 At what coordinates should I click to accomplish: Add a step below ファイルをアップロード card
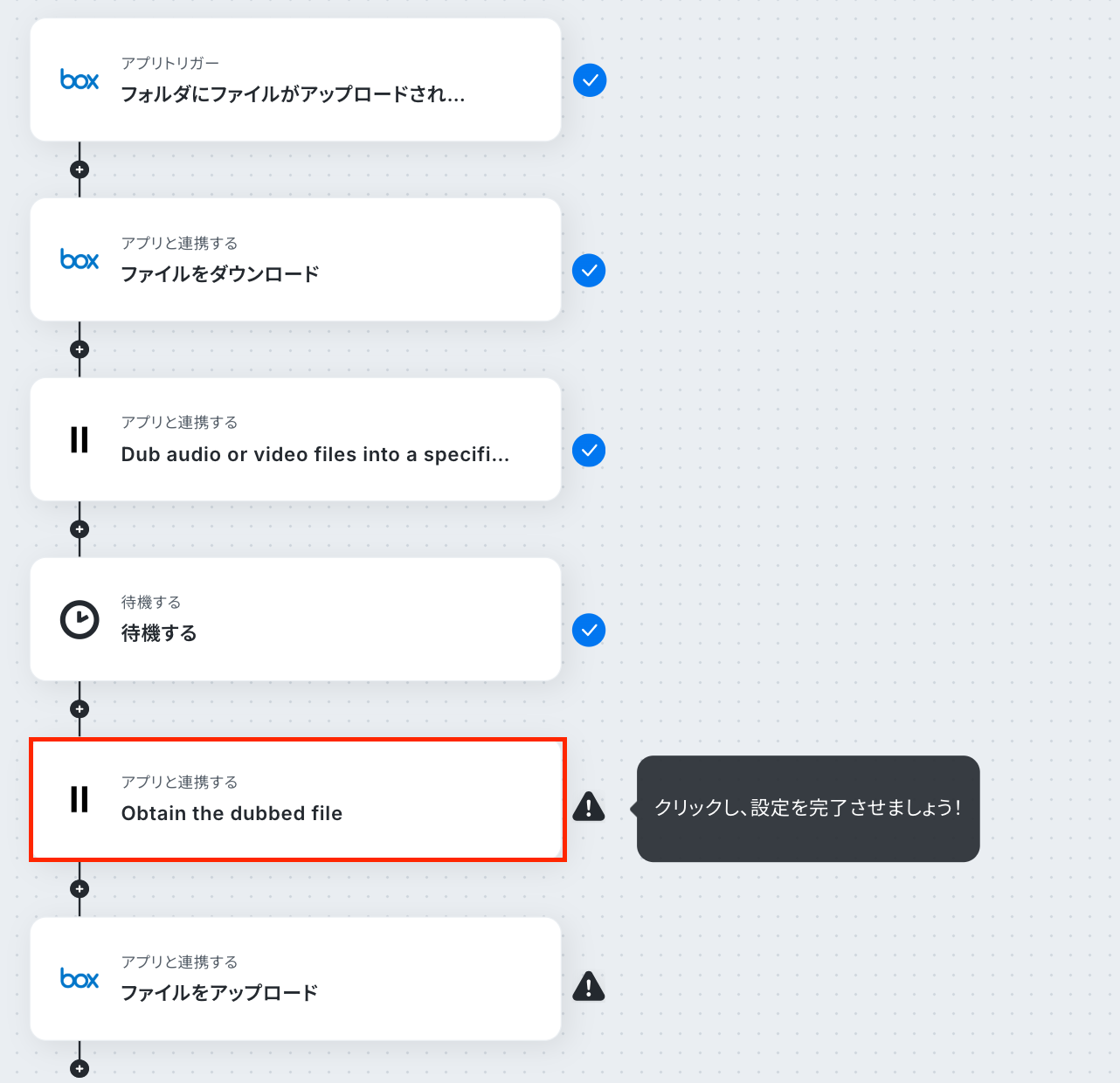(x=80, y=1069)
